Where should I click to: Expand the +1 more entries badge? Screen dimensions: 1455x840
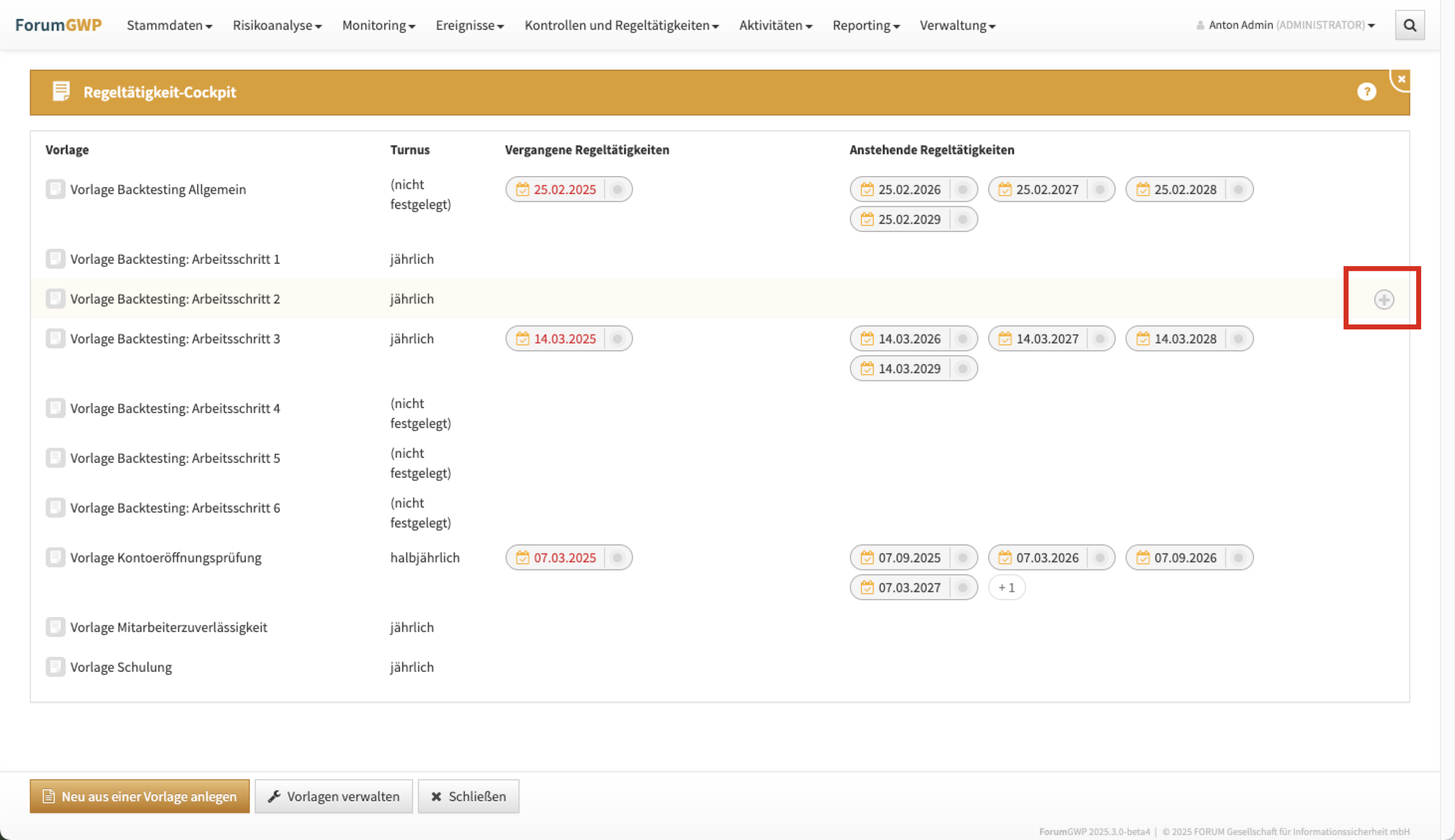1006,587
